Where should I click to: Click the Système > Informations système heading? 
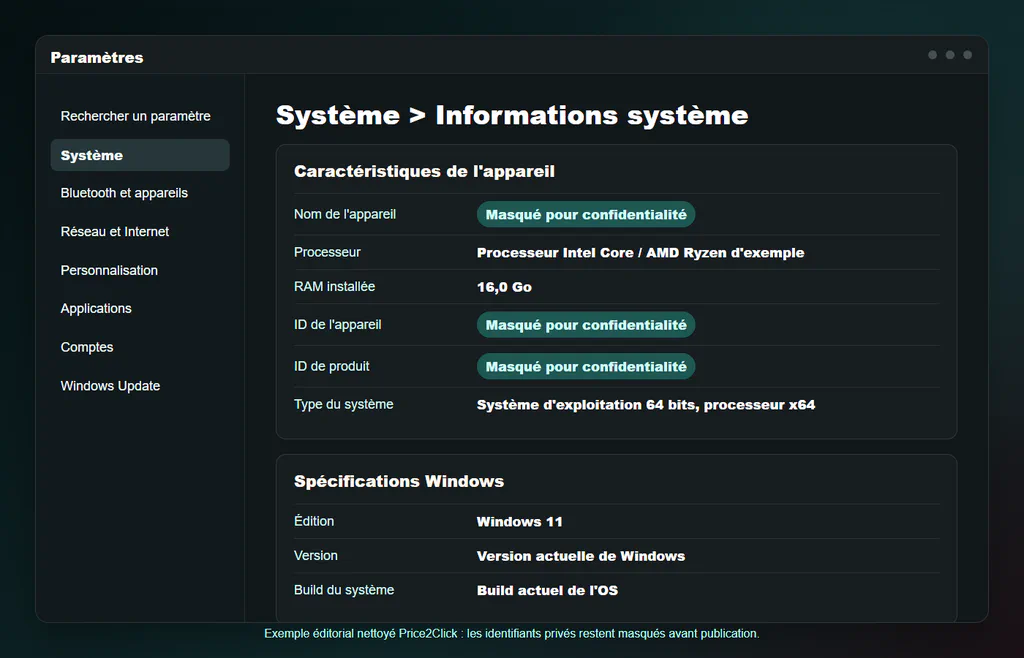[512, 116]
